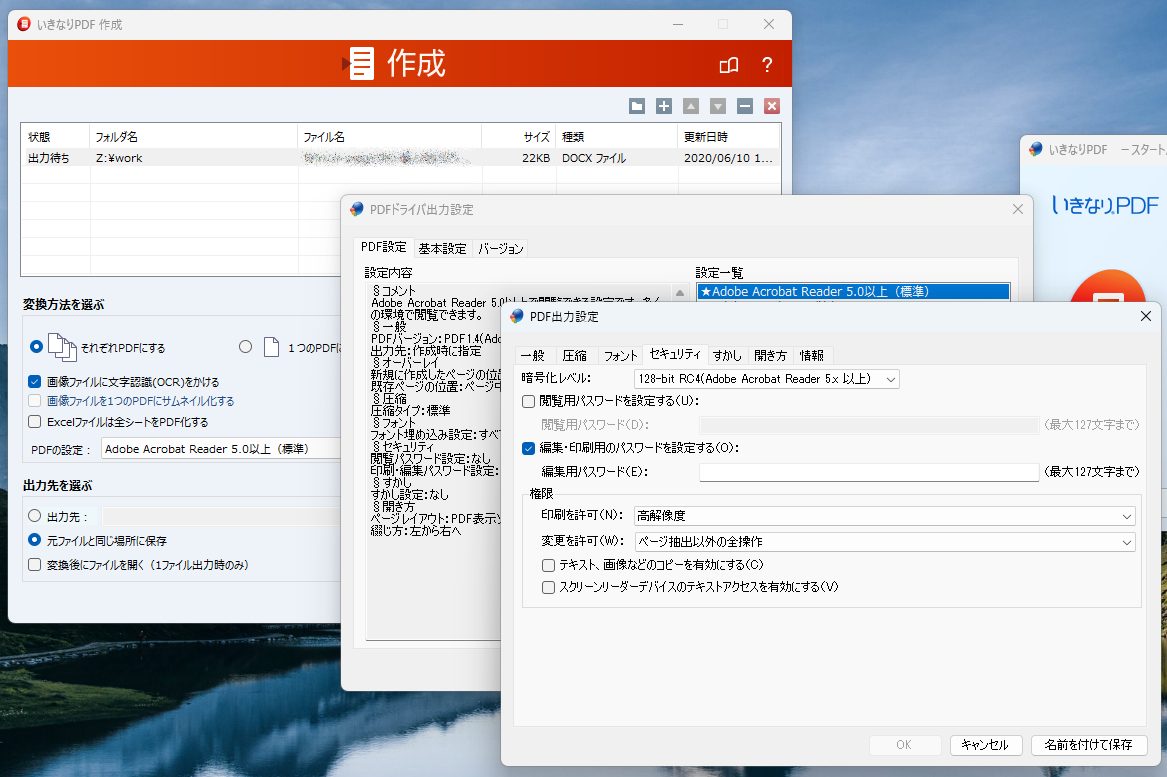Enable テキスト、画像などのコピーを有効にする checkbox
The width and height of the screenshot is (1167, 777).
549,565
